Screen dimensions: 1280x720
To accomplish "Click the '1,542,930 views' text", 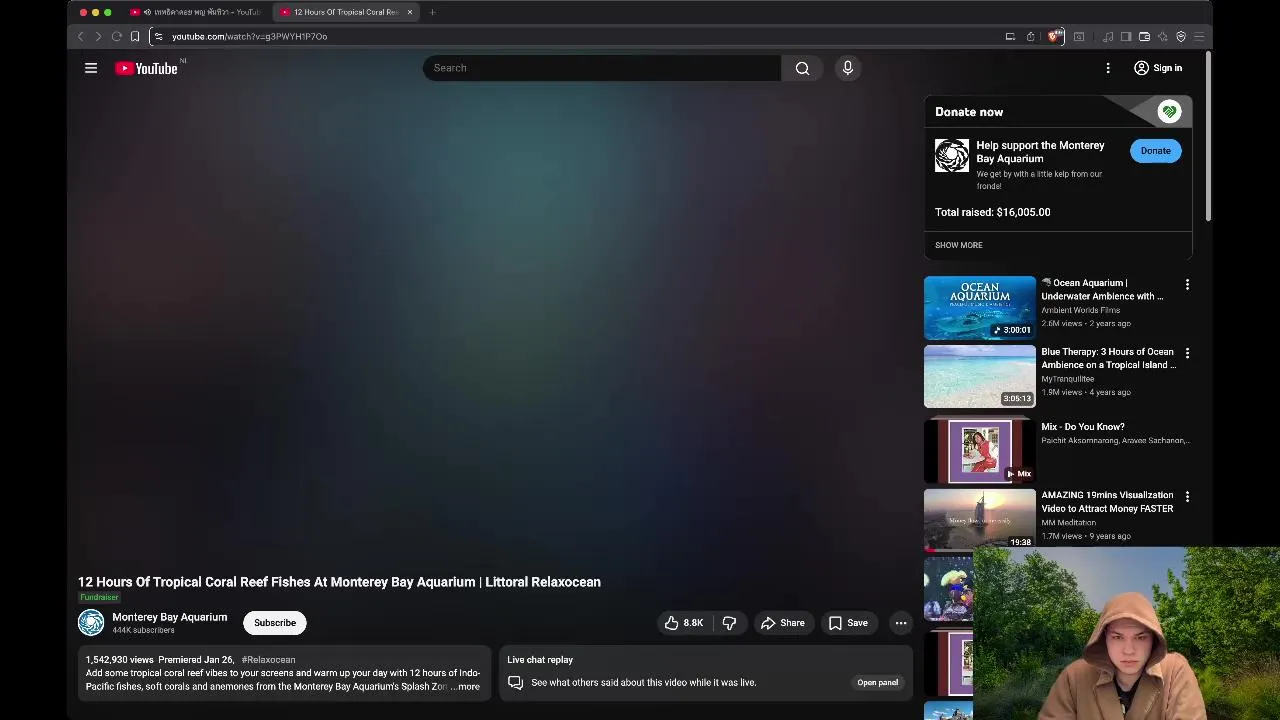I will 120,660.
